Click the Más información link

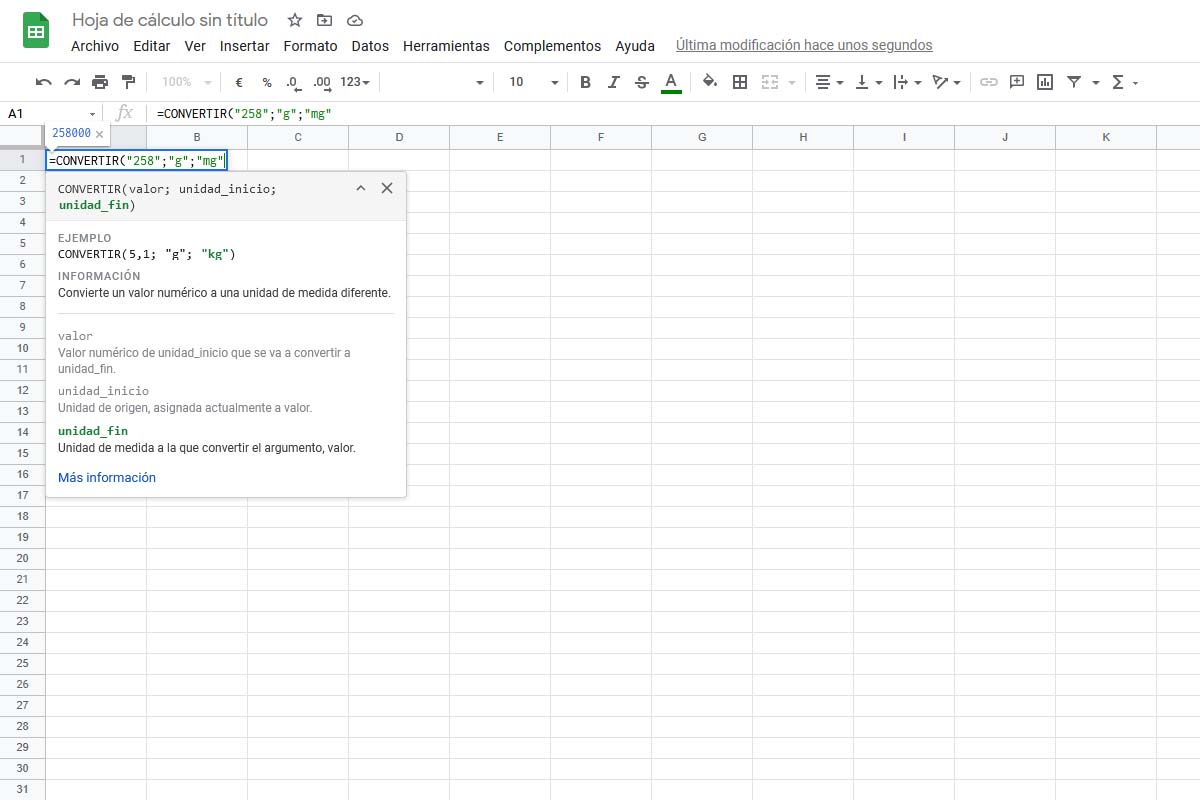[107, 478]
